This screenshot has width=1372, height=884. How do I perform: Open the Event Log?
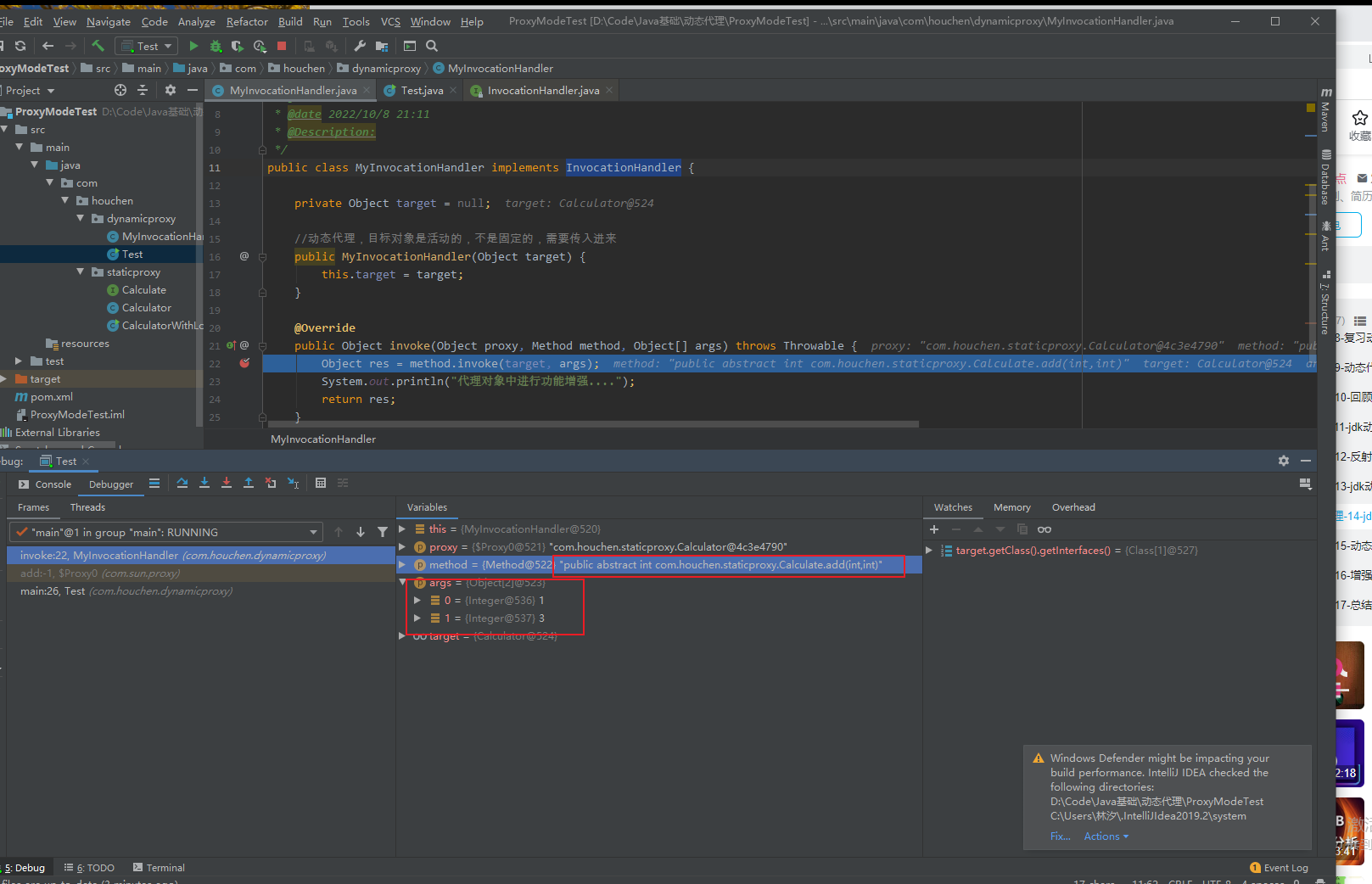[1280, 868]
